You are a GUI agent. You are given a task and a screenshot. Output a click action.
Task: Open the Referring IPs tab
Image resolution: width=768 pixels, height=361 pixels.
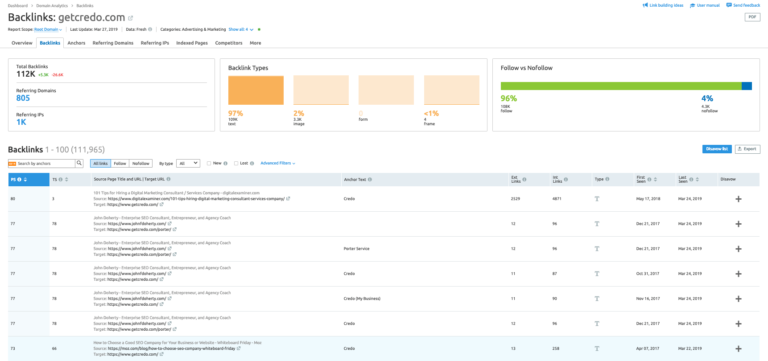coord(155,43)
